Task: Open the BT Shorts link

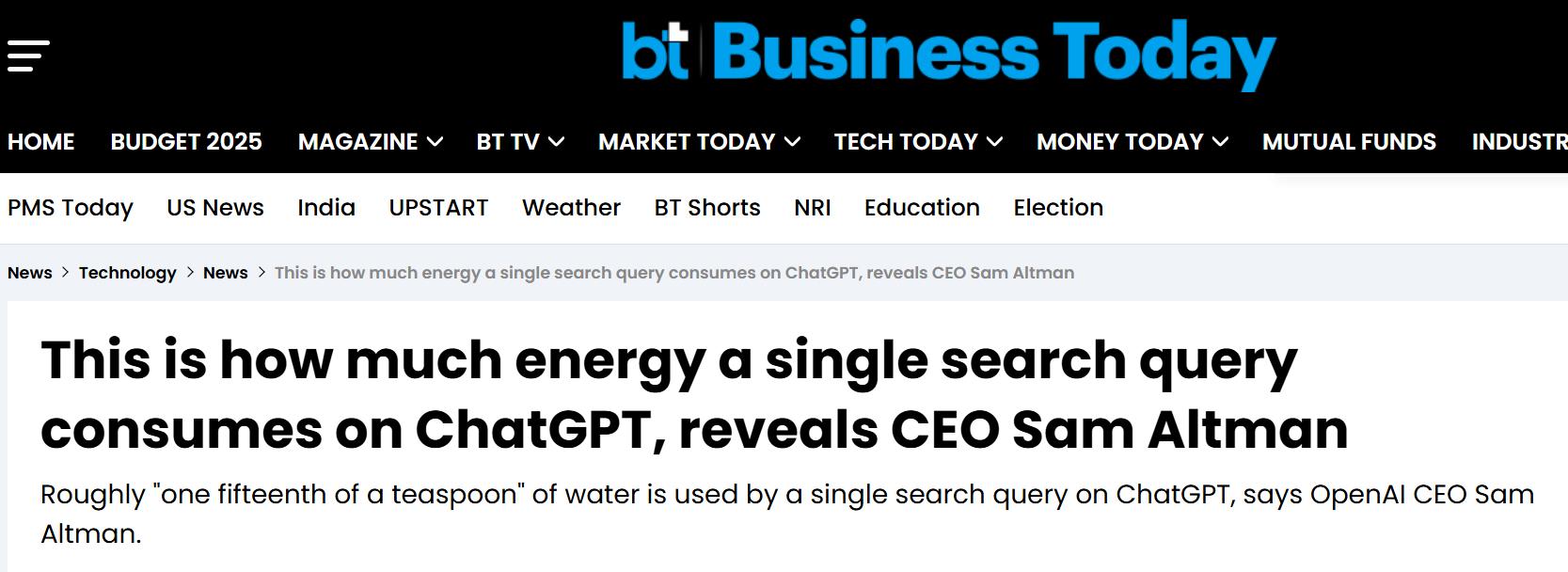Action: [x=707, y=208]
